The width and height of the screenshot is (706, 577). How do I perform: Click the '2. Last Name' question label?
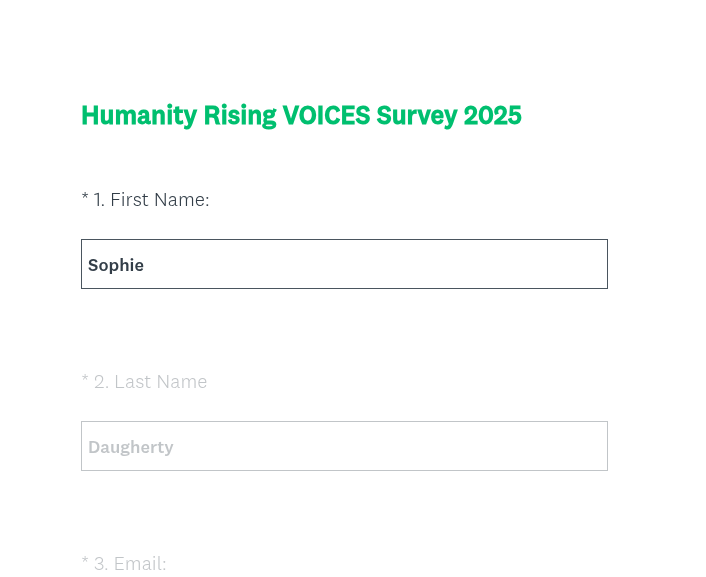pyautogui.click(x=150, y=382)
